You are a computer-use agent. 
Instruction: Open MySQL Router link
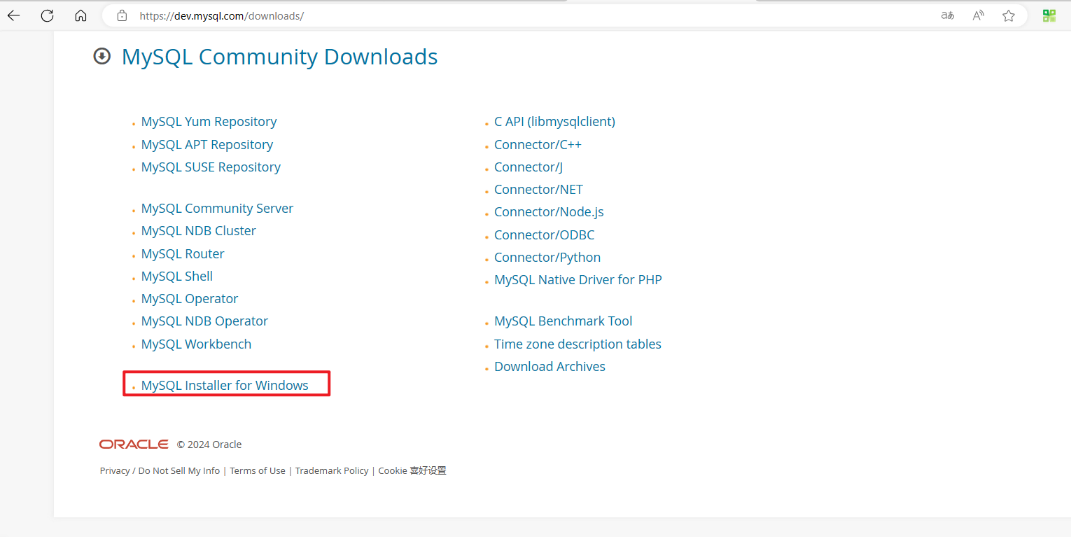(183, 253)
